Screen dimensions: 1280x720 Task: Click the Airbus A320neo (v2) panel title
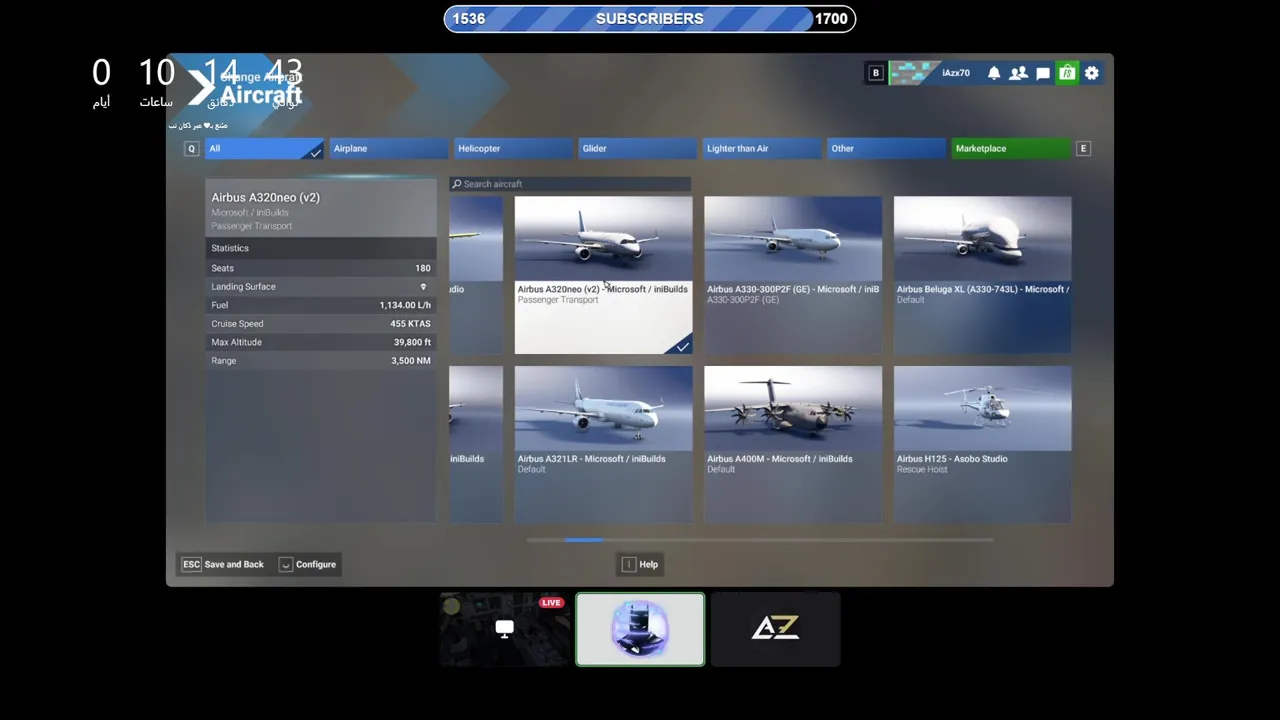(266, 198)
